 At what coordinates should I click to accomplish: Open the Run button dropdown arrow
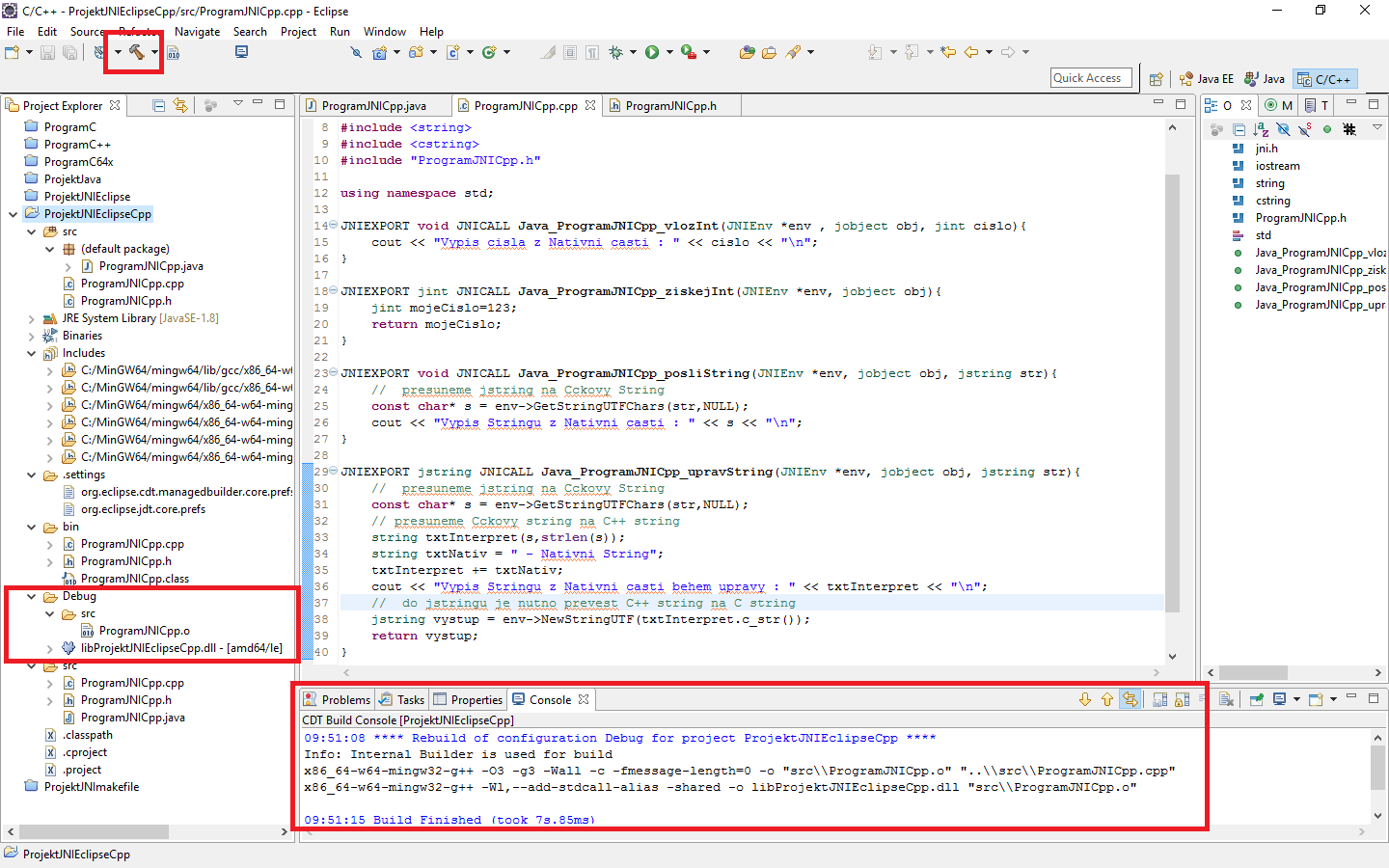tap(670, 52)
